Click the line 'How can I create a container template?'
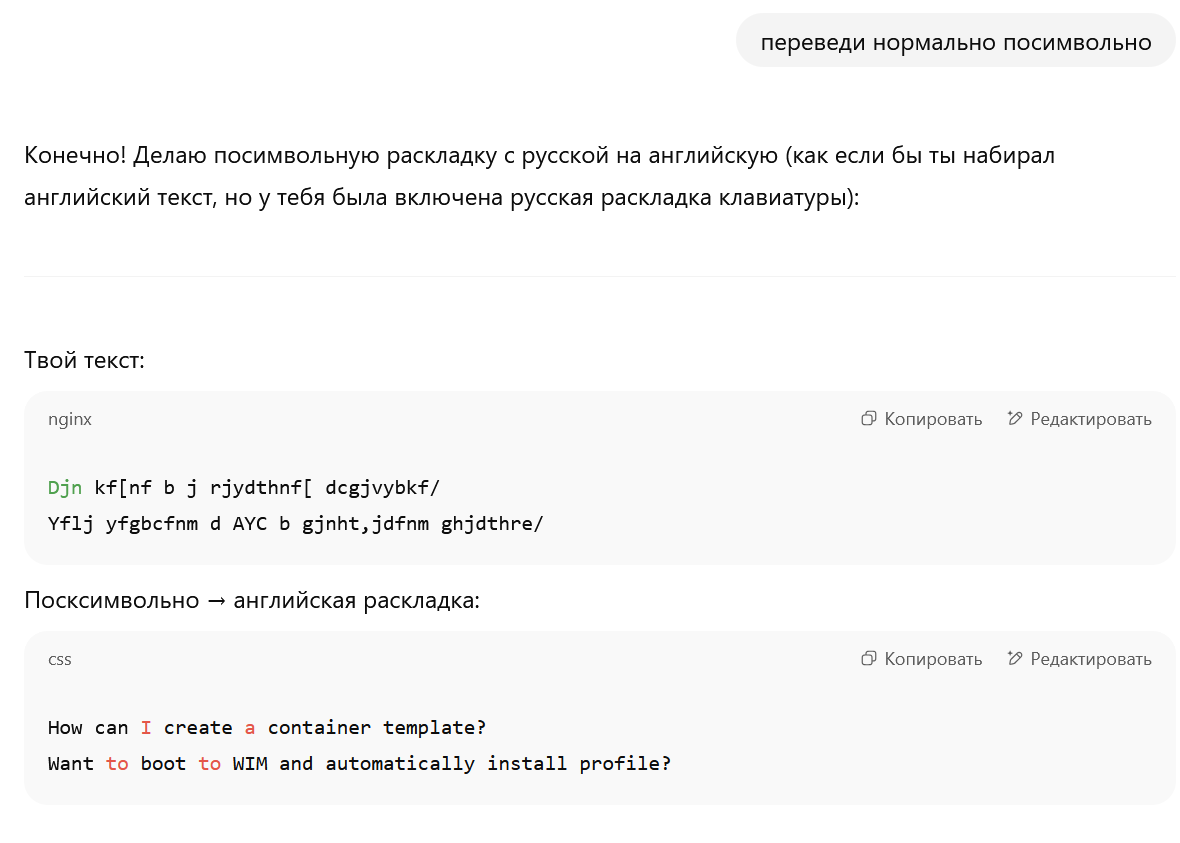This screenshot has height=843, width=1180. [x=266, y=728]
